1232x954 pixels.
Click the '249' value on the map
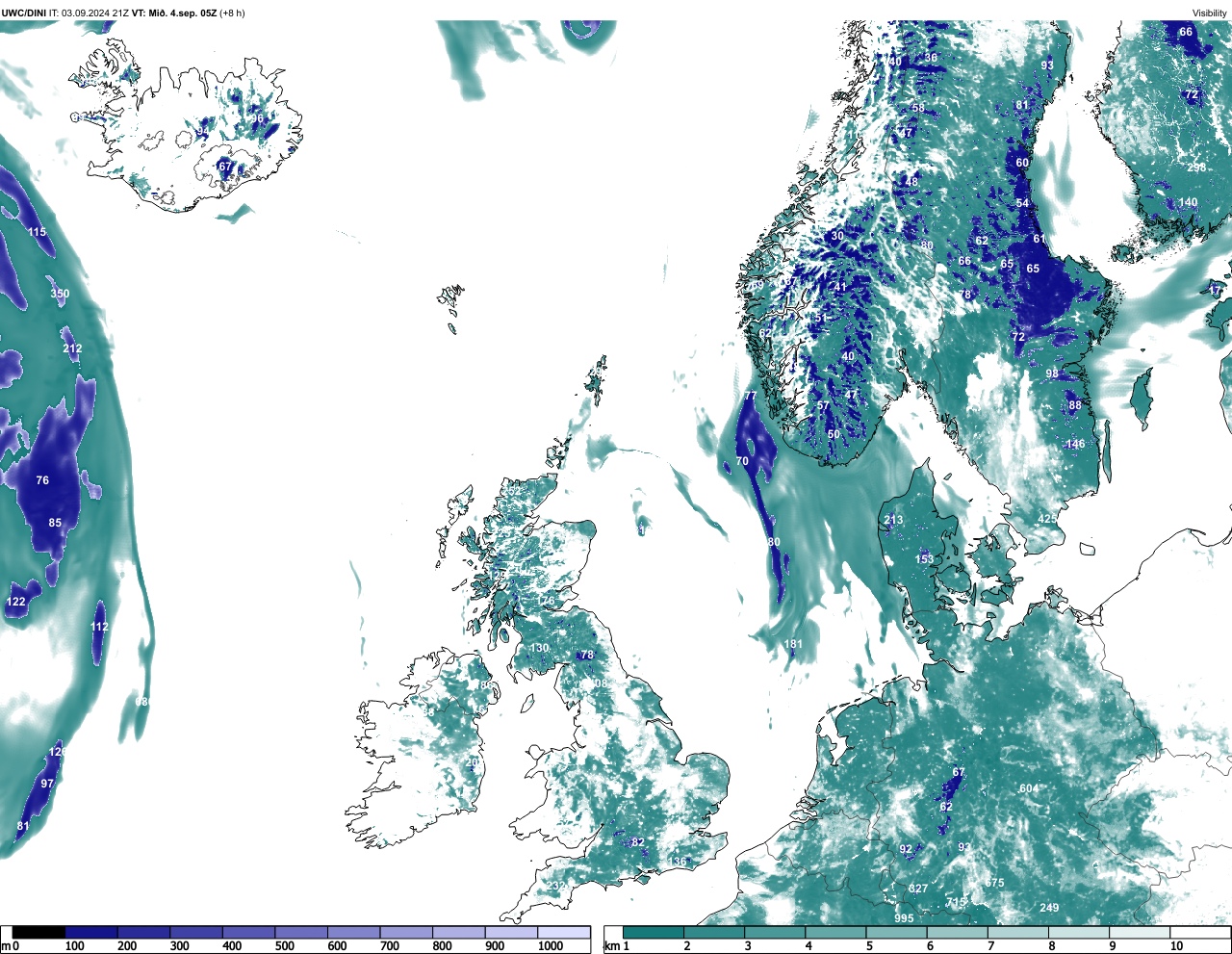coord(1049,909)
